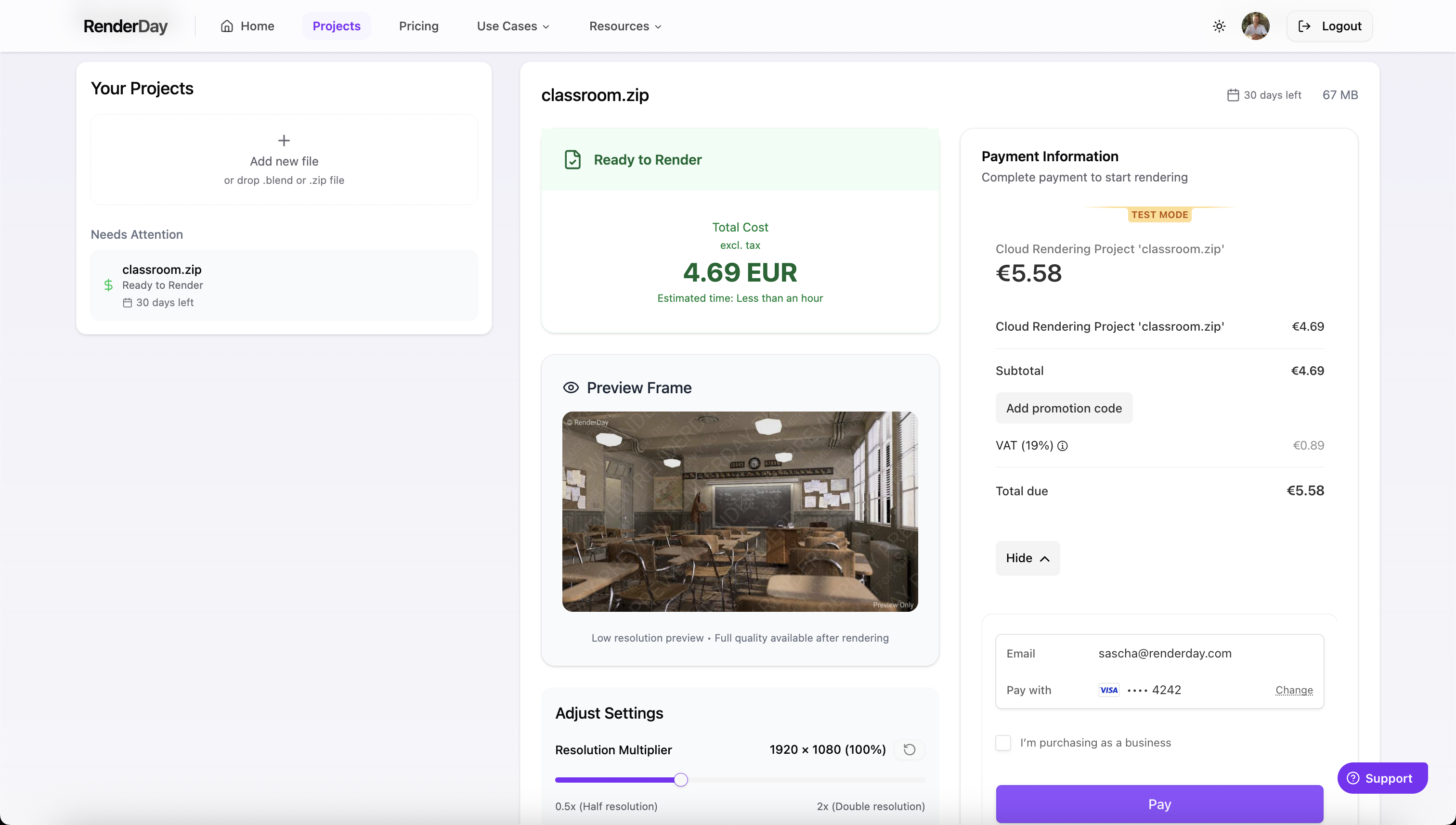Click the Total due €5.58 amount

(1305, 490)
